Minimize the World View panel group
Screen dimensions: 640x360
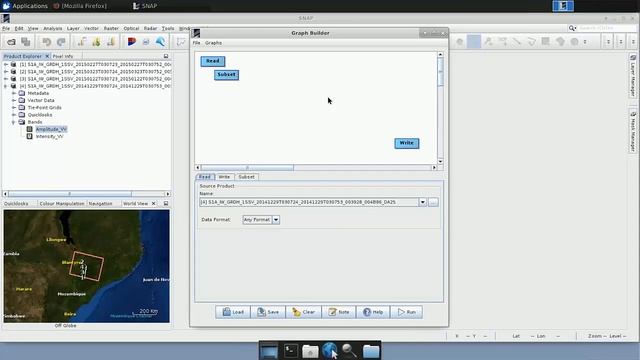pos(166,203)
